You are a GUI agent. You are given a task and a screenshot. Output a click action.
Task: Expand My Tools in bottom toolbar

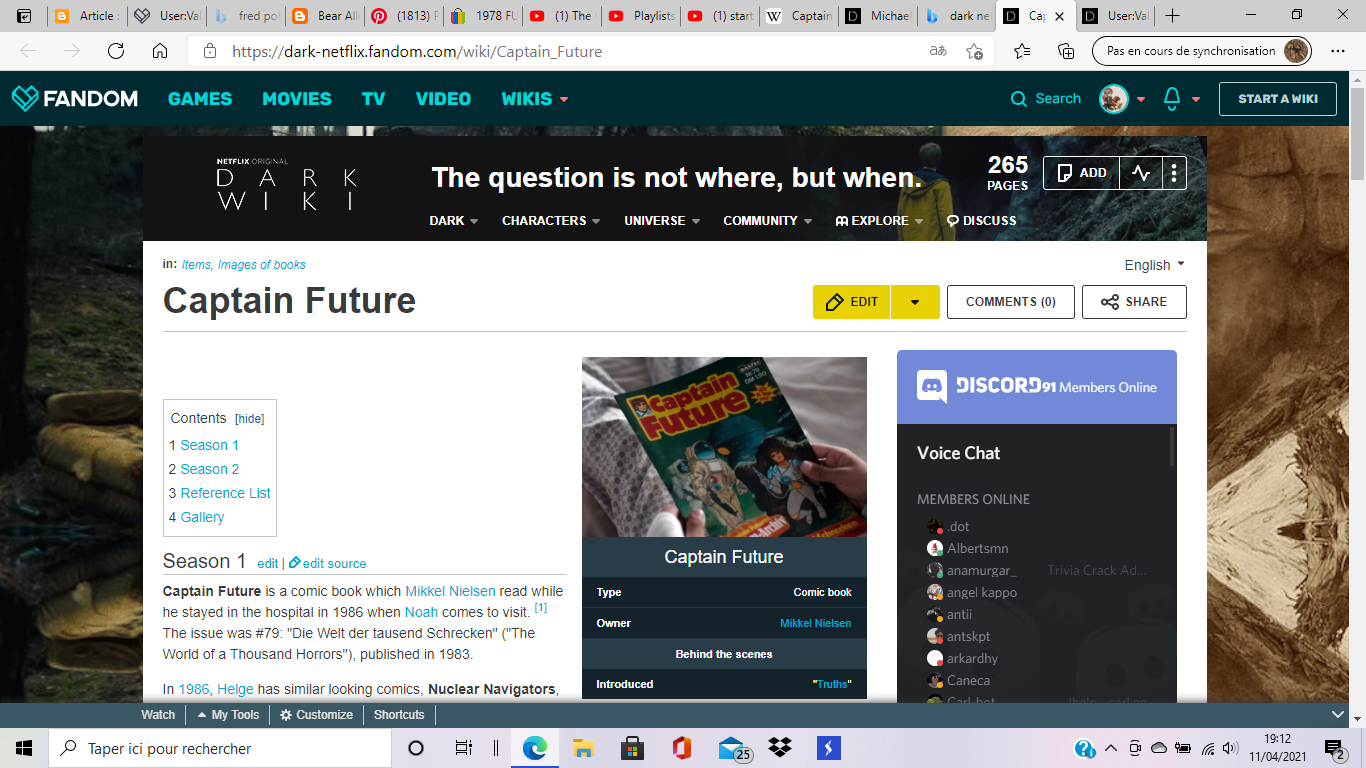click(229, 715)
